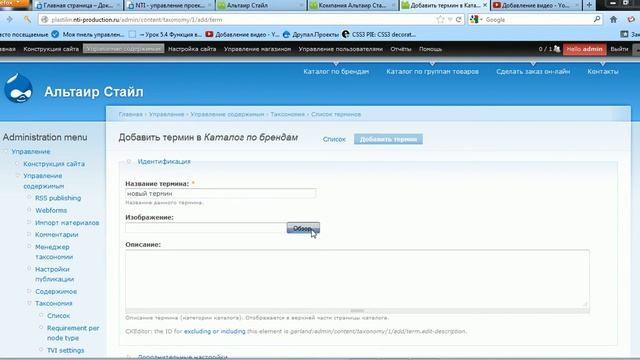Open 'Список' under Таксономия sidebar
640x360 pixels.
pos(58,316)
